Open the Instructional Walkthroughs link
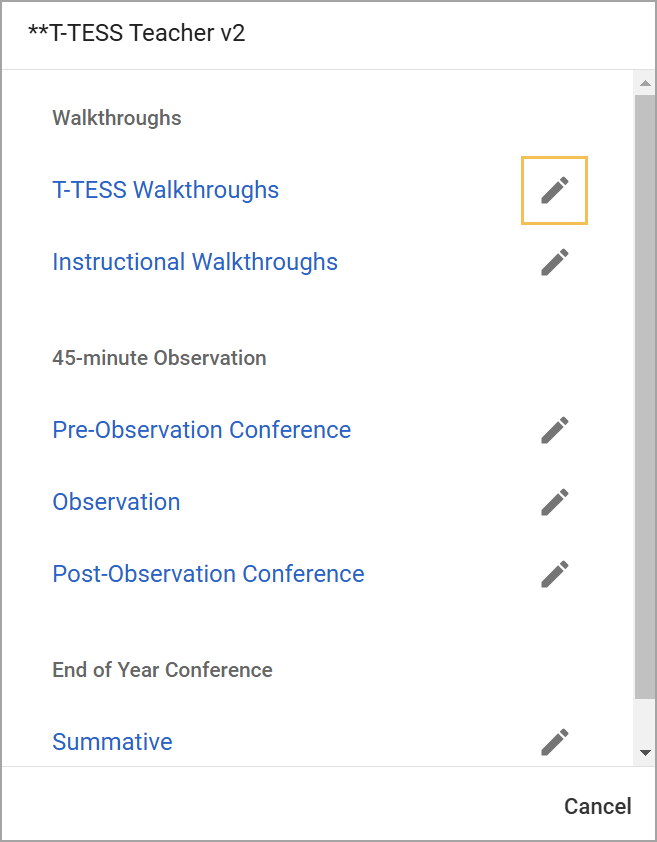 pyautogui.click(x=195, y=262)
